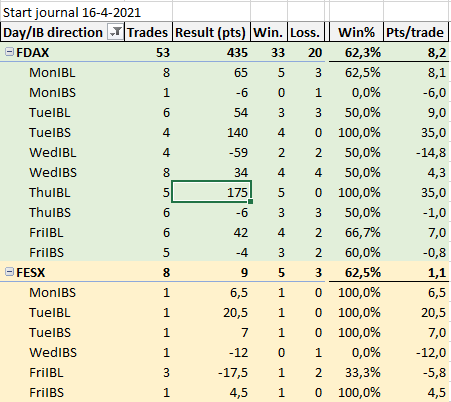Select the FDAX WedIBS row label
451x402 pixels.
(53, 172)
